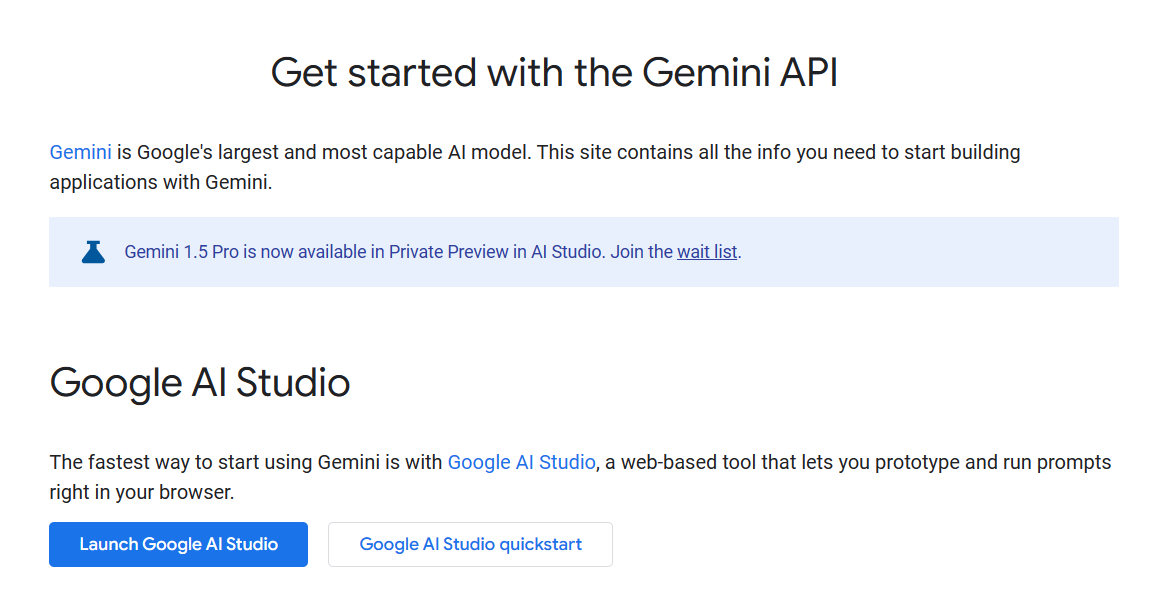Click the Gemini 1.5 Pro text in banner

point(181,252)
